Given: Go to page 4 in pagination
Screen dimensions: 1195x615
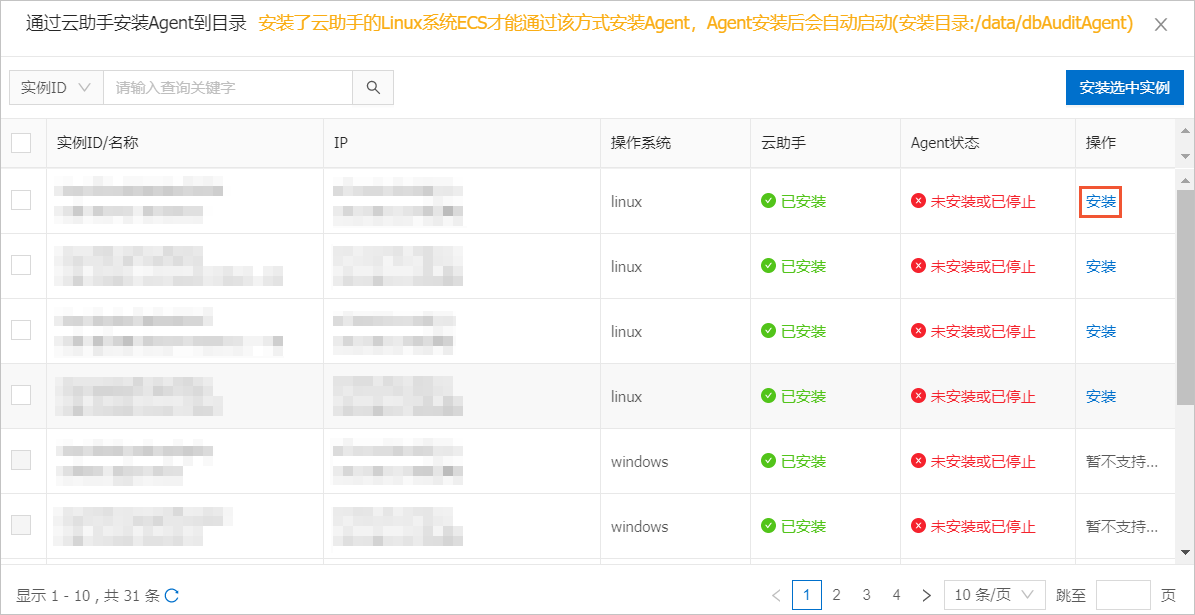Looking at the screenshot, I should (x=896, y=594).
